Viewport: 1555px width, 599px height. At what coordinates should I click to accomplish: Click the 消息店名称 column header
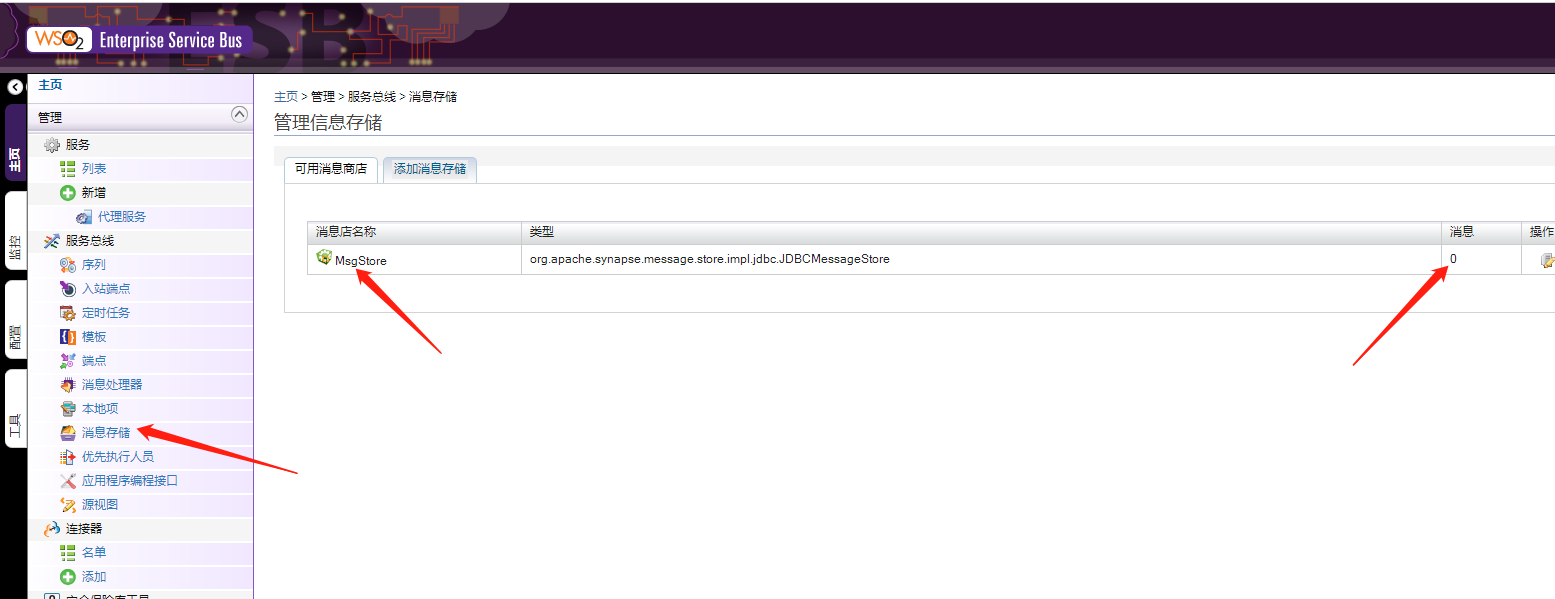click(x=415, y=232)
